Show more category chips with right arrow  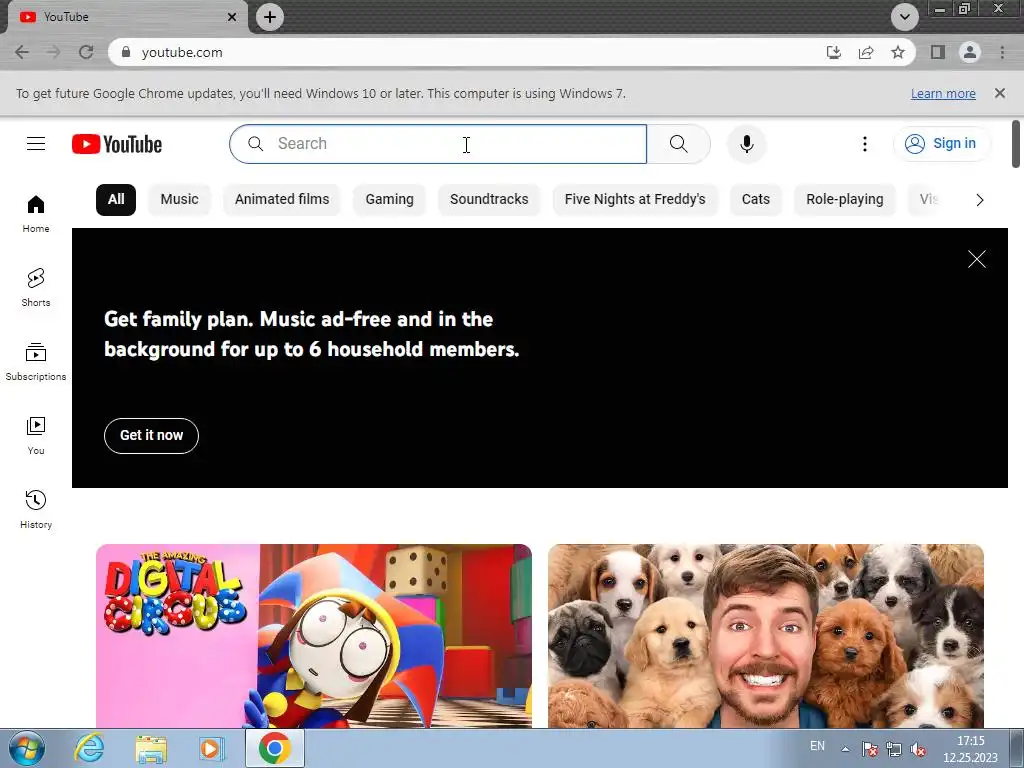979,200
